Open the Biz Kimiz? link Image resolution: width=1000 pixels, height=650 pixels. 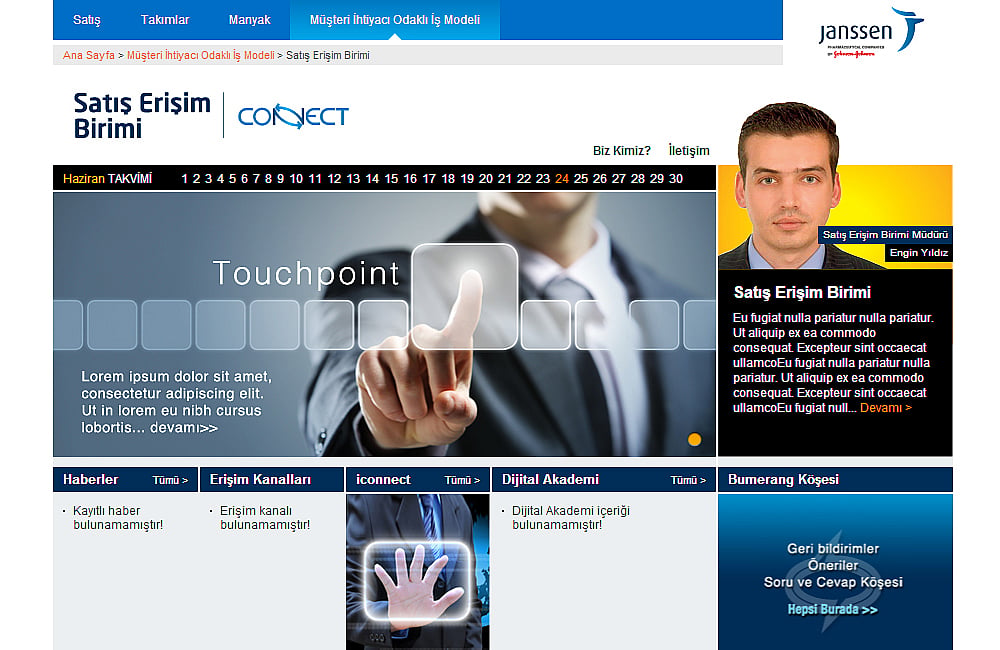(x=621, y=151)
